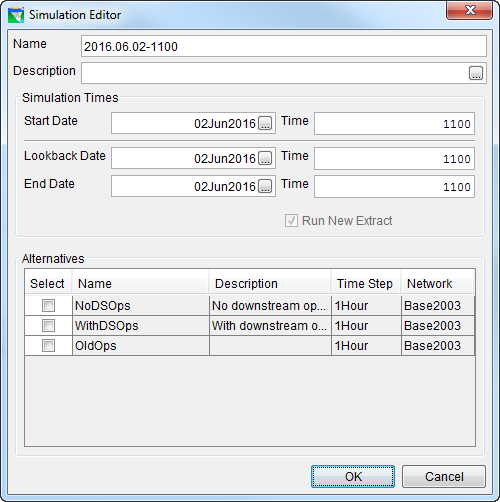Close the Simulation Editor dialog

click(x=469, y=11)
